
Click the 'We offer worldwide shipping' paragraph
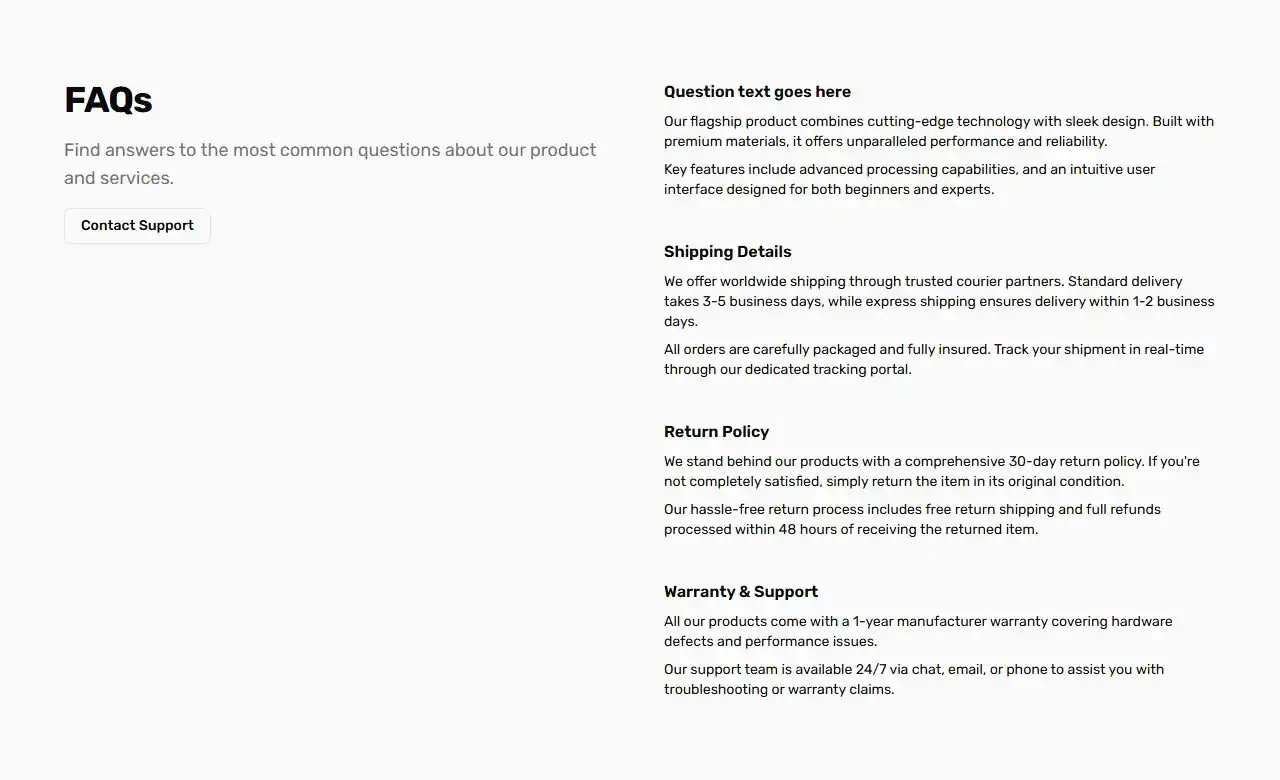[x=938, y=301]
